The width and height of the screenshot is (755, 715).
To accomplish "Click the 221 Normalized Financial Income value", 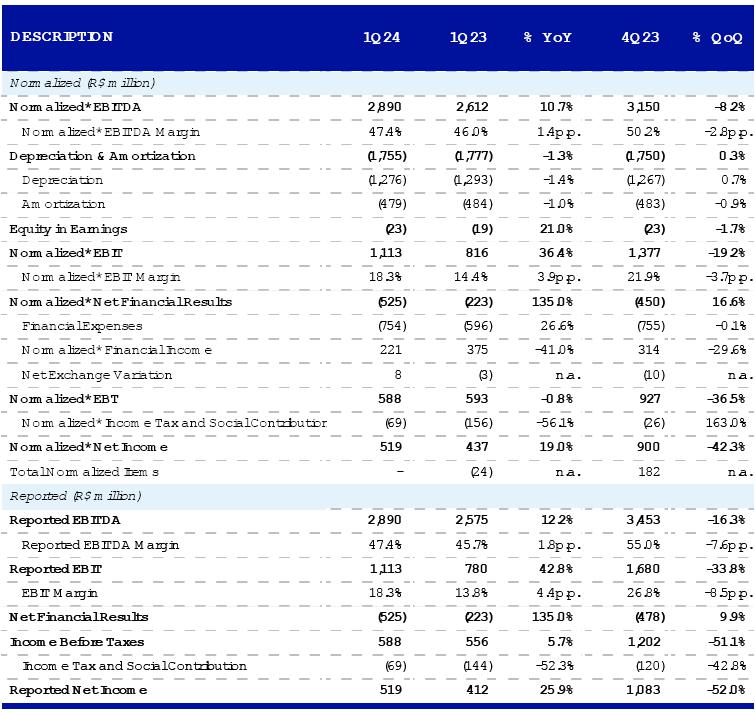I will tap(390, 350).
